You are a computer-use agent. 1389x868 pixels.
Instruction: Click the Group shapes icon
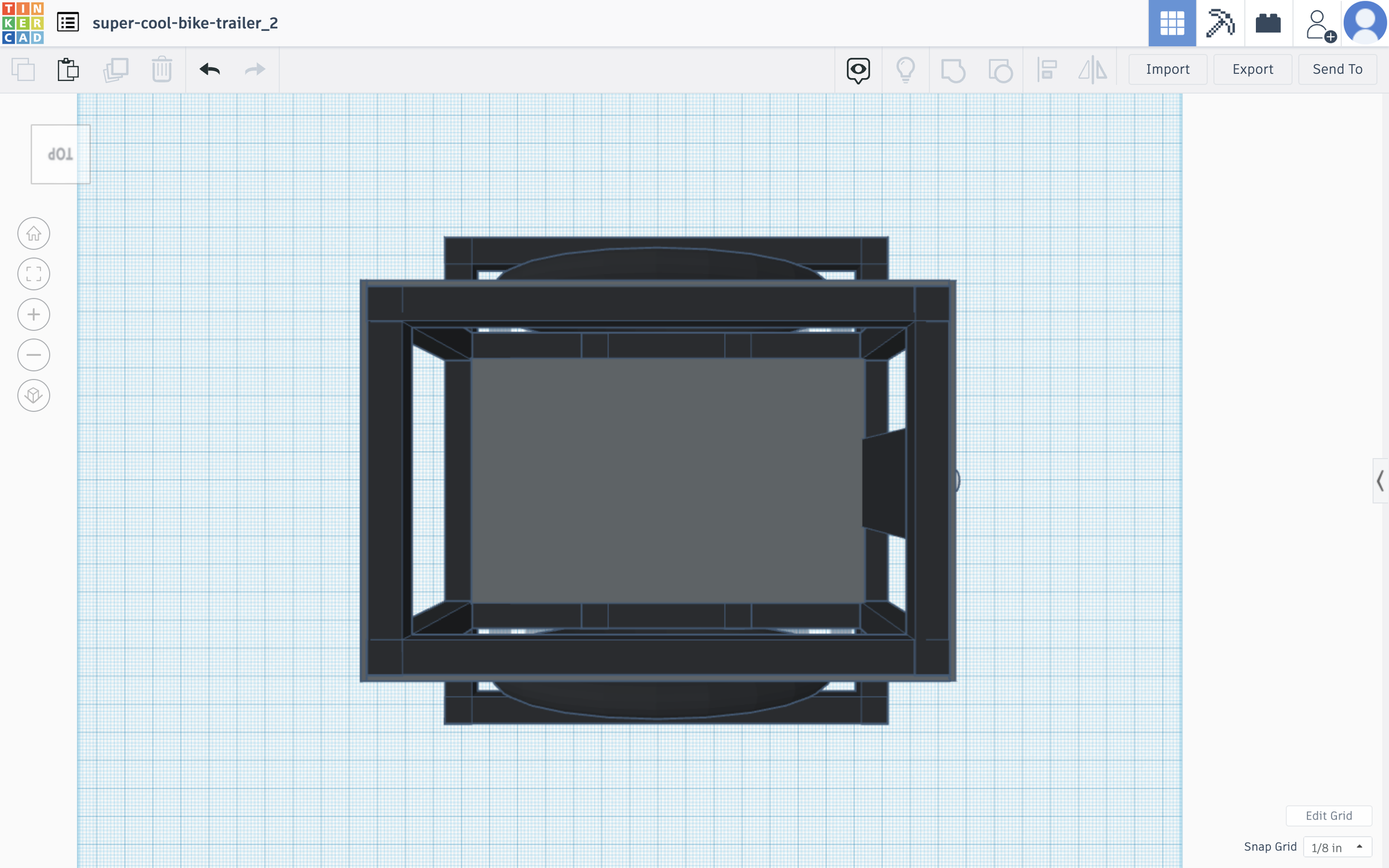point(953,69)
